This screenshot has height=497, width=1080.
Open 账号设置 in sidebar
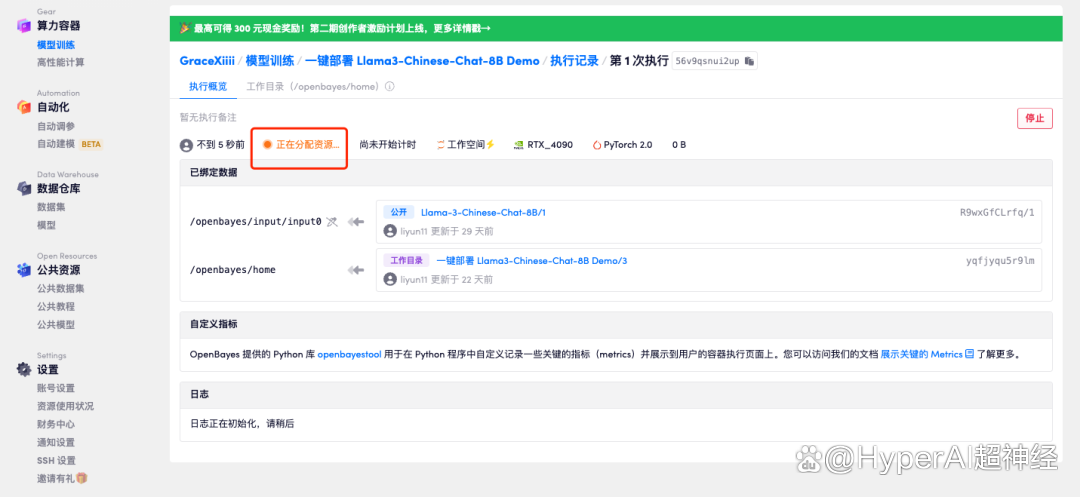point(56,388)
